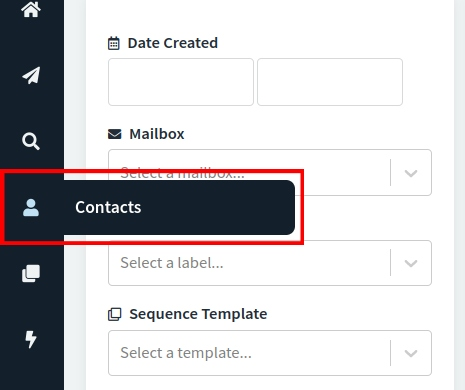The image size is (465, 390).
Task: Open the Home icon in sidebar
Action: 31,9
